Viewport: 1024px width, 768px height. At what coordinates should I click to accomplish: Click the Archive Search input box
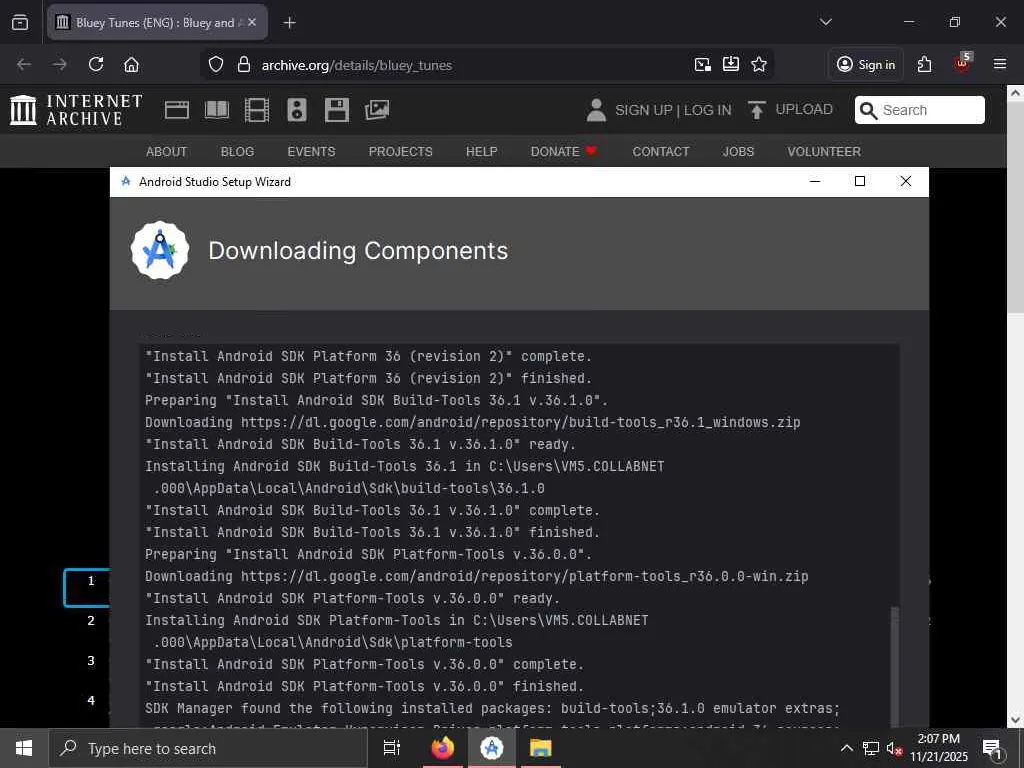tap(920, 110)
